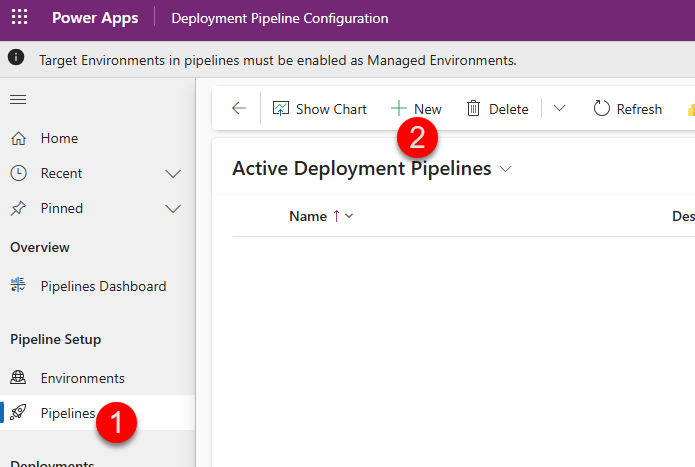Screen dimensions: 695x467
Task: Click the plus icon for New
Action: 399,109
